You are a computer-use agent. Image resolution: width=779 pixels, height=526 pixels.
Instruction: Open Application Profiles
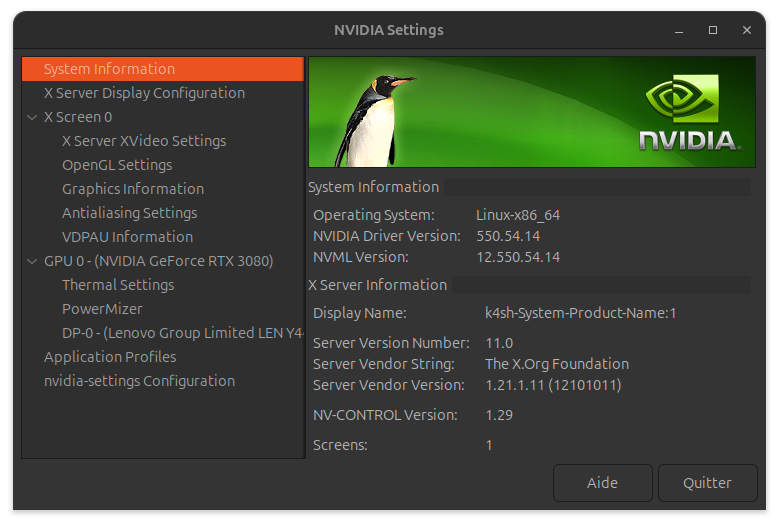pos(110,357)
